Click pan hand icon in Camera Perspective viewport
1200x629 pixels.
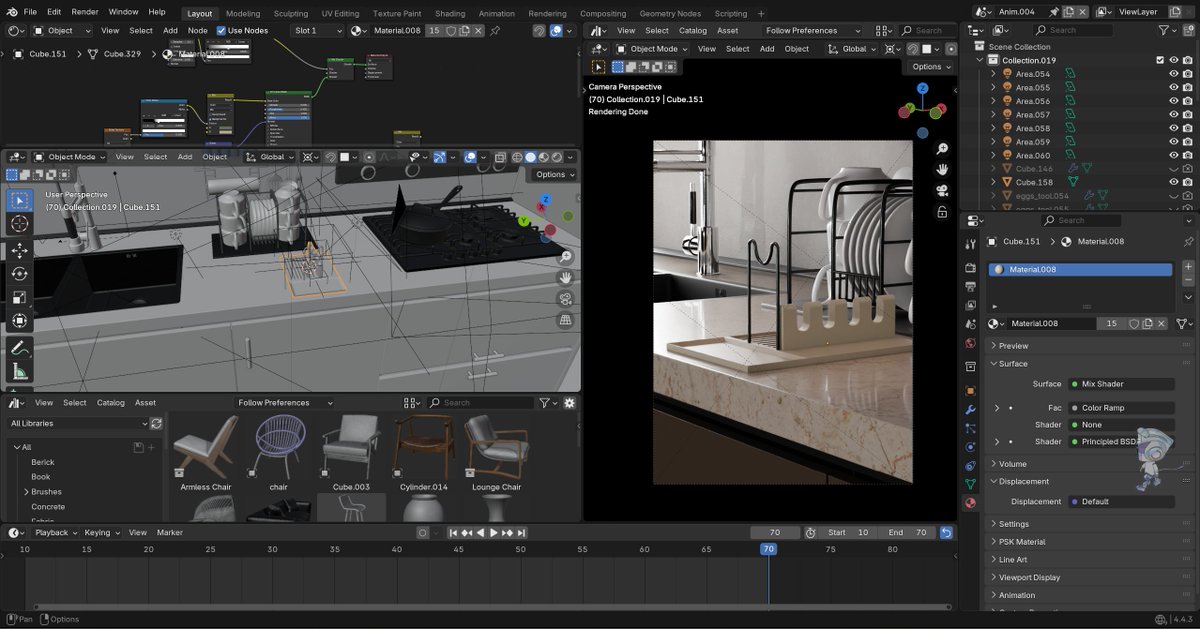(942, 169)
